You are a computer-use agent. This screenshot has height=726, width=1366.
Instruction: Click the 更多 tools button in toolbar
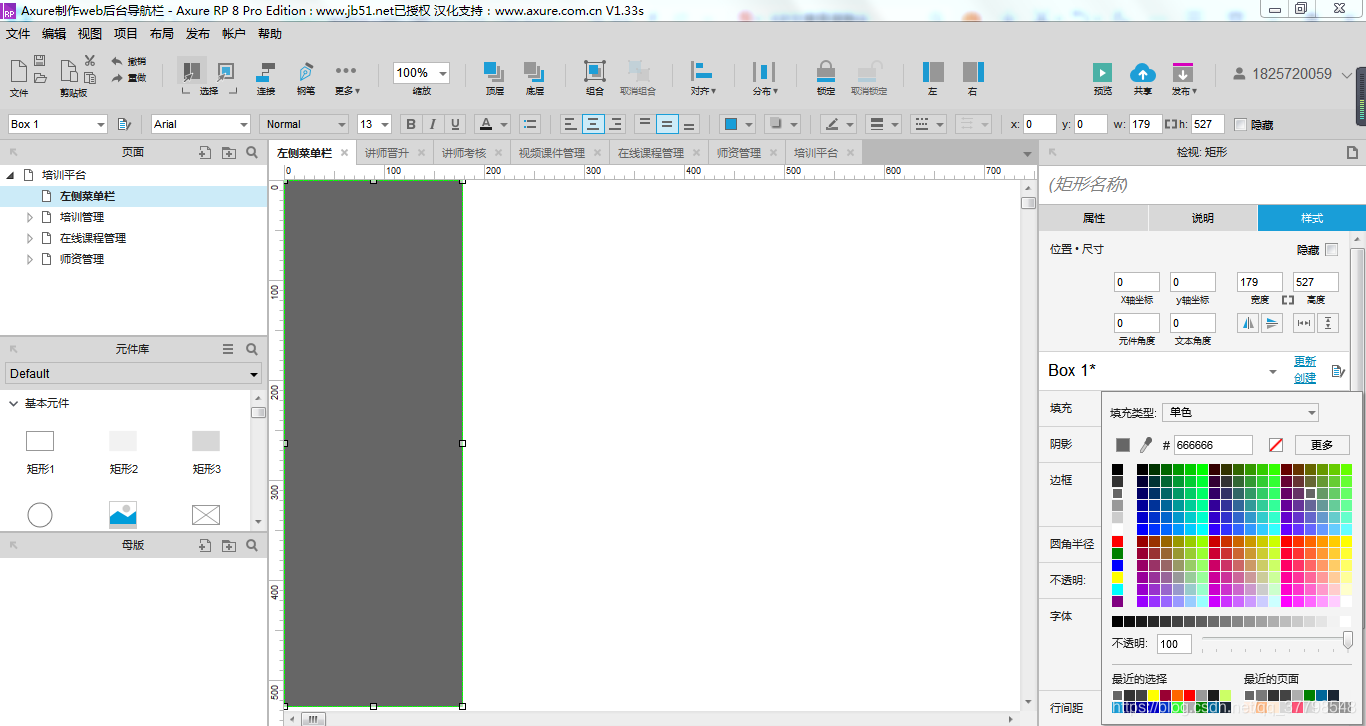point(346,77)
